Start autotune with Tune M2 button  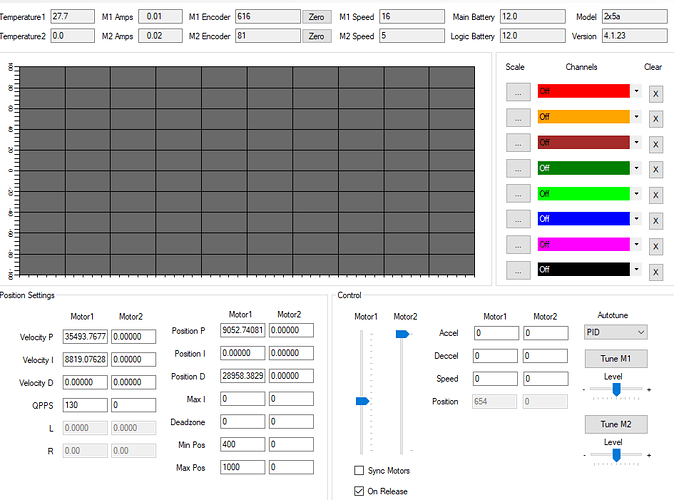click(x=615, y=424)
